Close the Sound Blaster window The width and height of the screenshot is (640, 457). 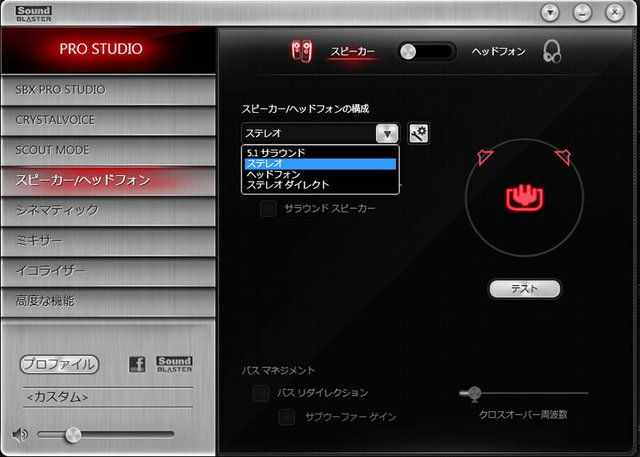(x=614, y=13)
